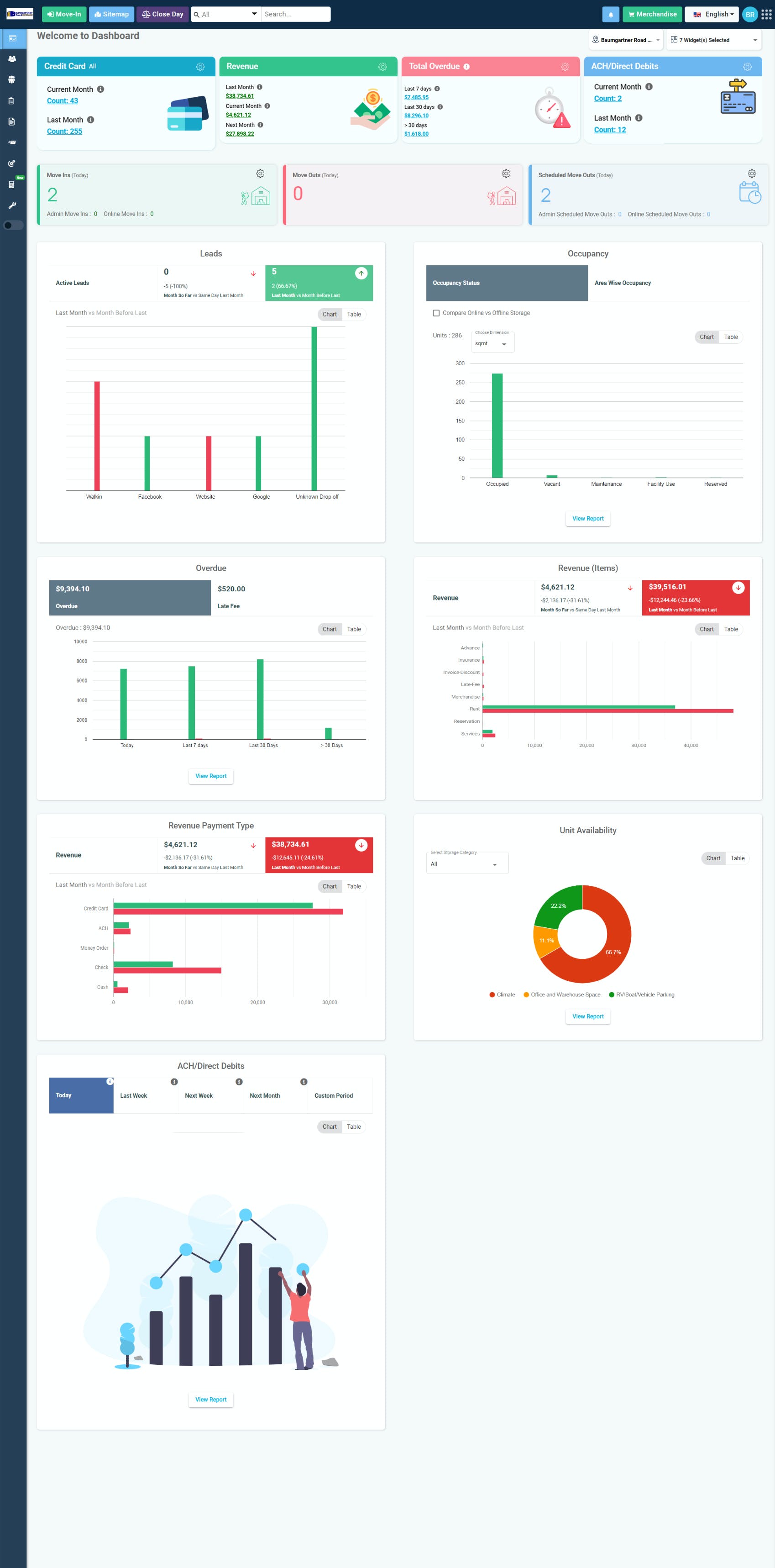Switch Revenue Payment Type to Table view

click(x=354, y=886)
